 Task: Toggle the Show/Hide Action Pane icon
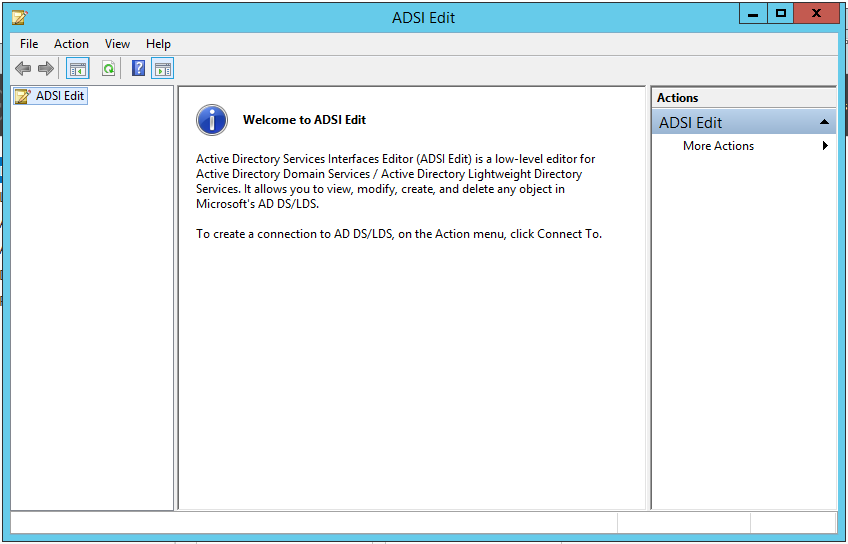162,69
